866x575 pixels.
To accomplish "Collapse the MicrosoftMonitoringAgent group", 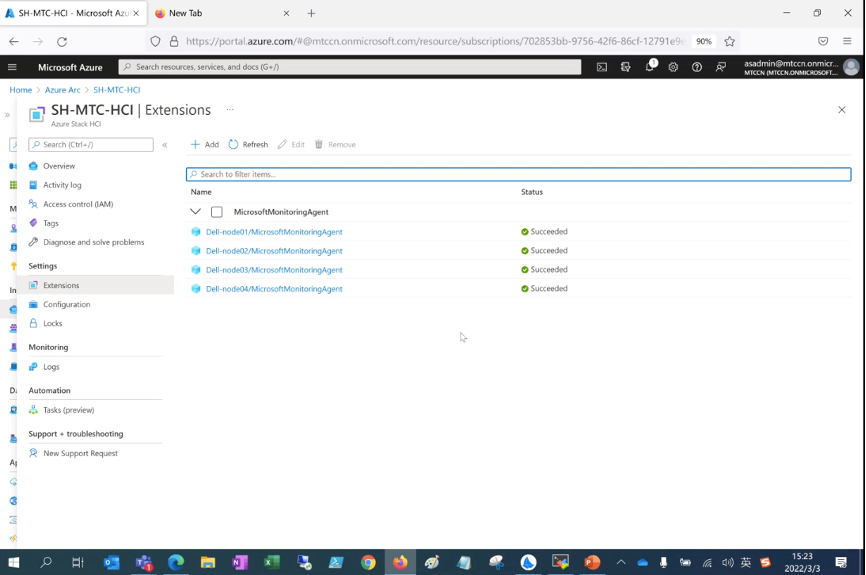I will pos(196,212).
